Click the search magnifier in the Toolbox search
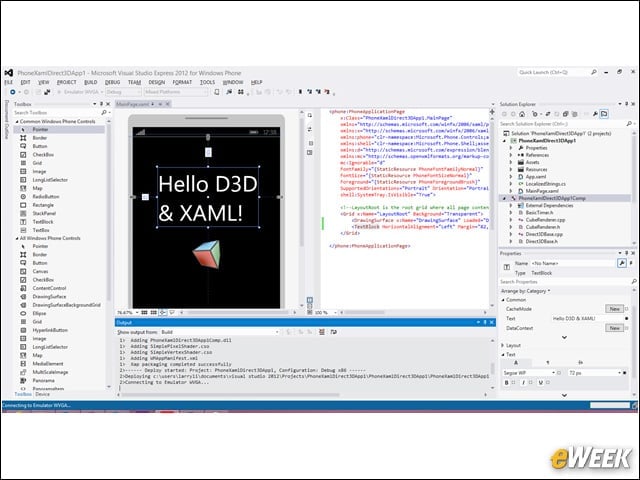The image size is (640, 480). (x=104, y=113)
